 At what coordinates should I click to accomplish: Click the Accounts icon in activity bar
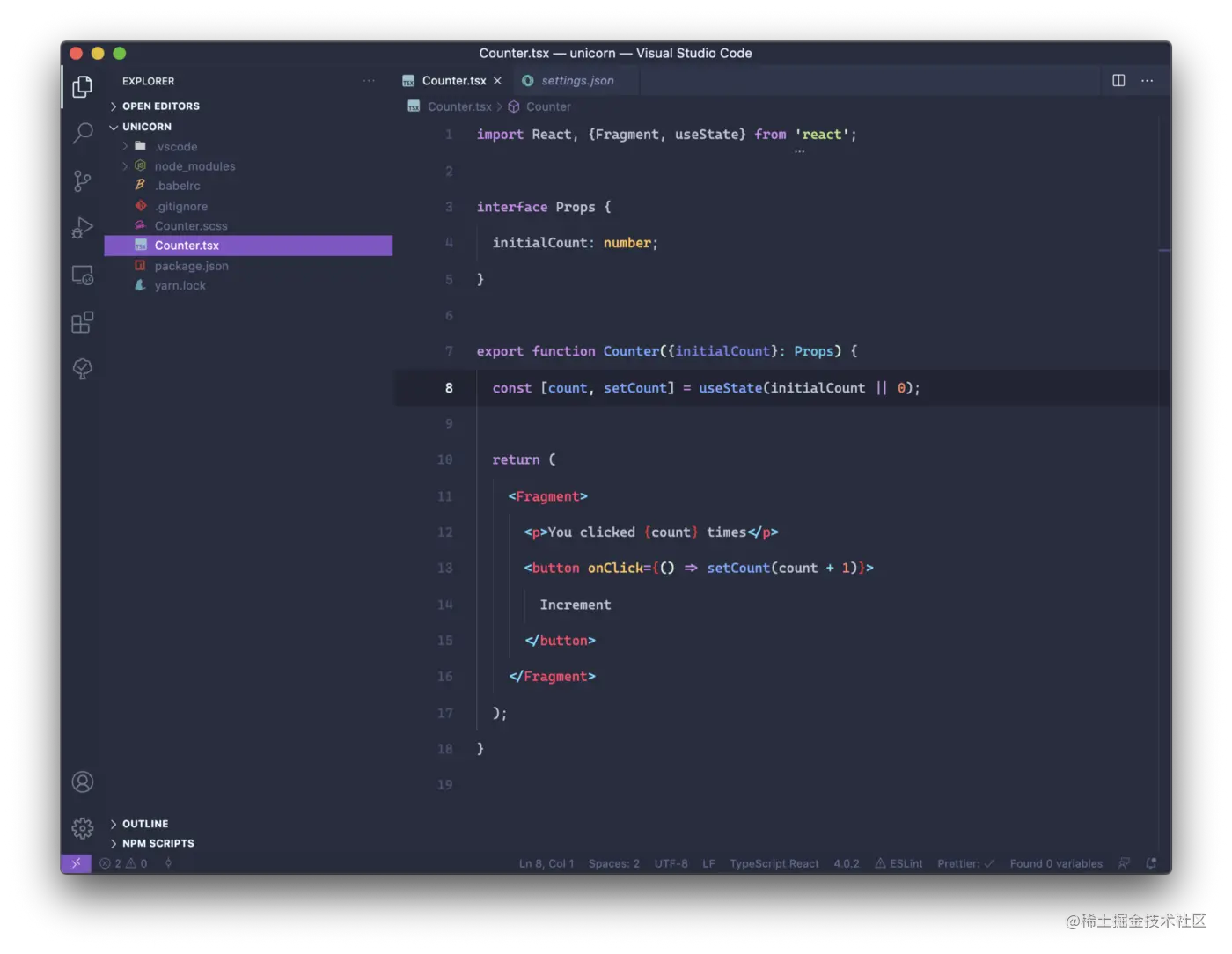82,782
